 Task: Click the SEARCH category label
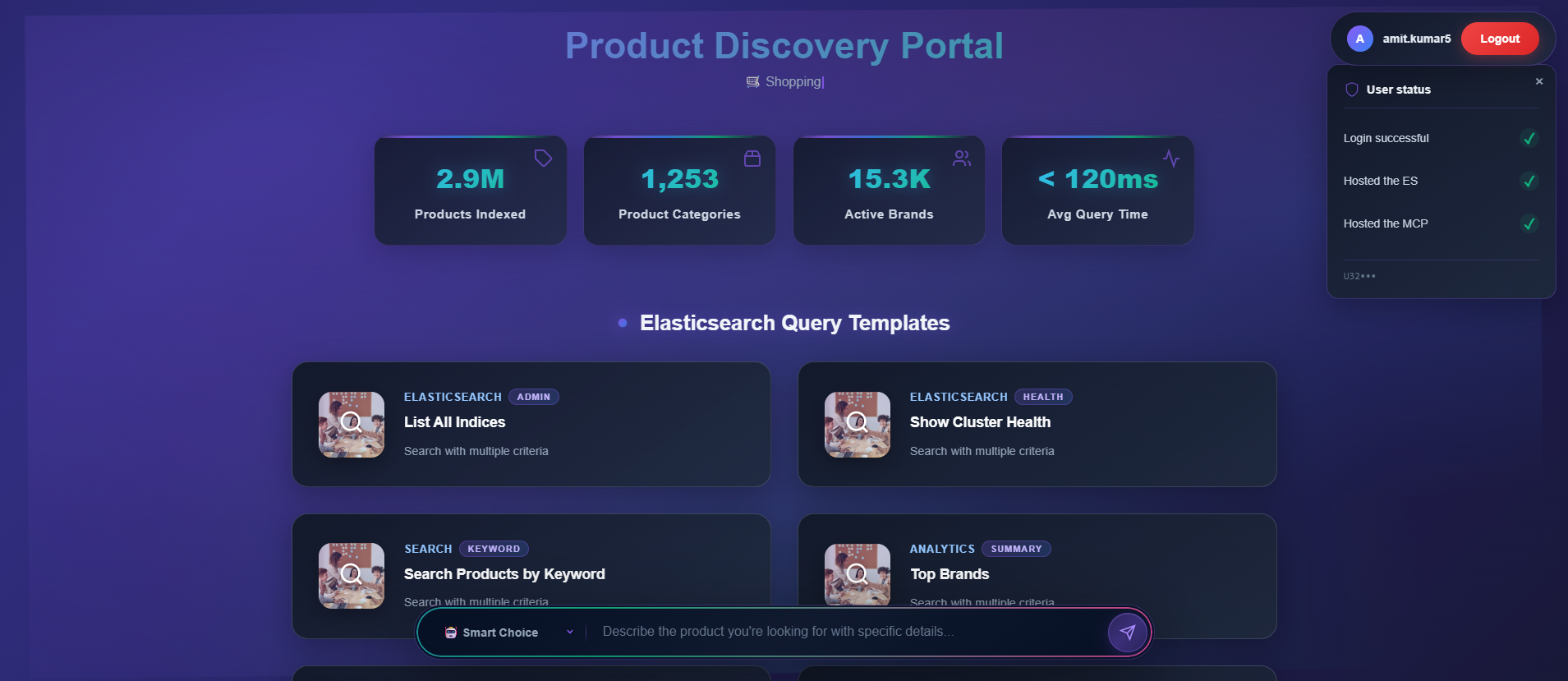pos(428,549)
